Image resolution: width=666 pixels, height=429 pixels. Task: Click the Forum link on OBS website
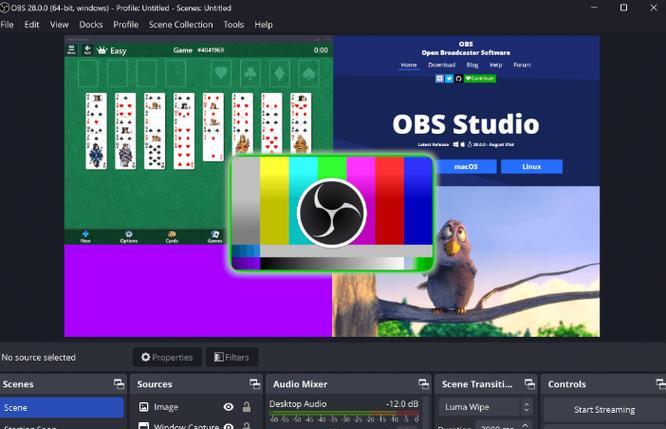522,65
